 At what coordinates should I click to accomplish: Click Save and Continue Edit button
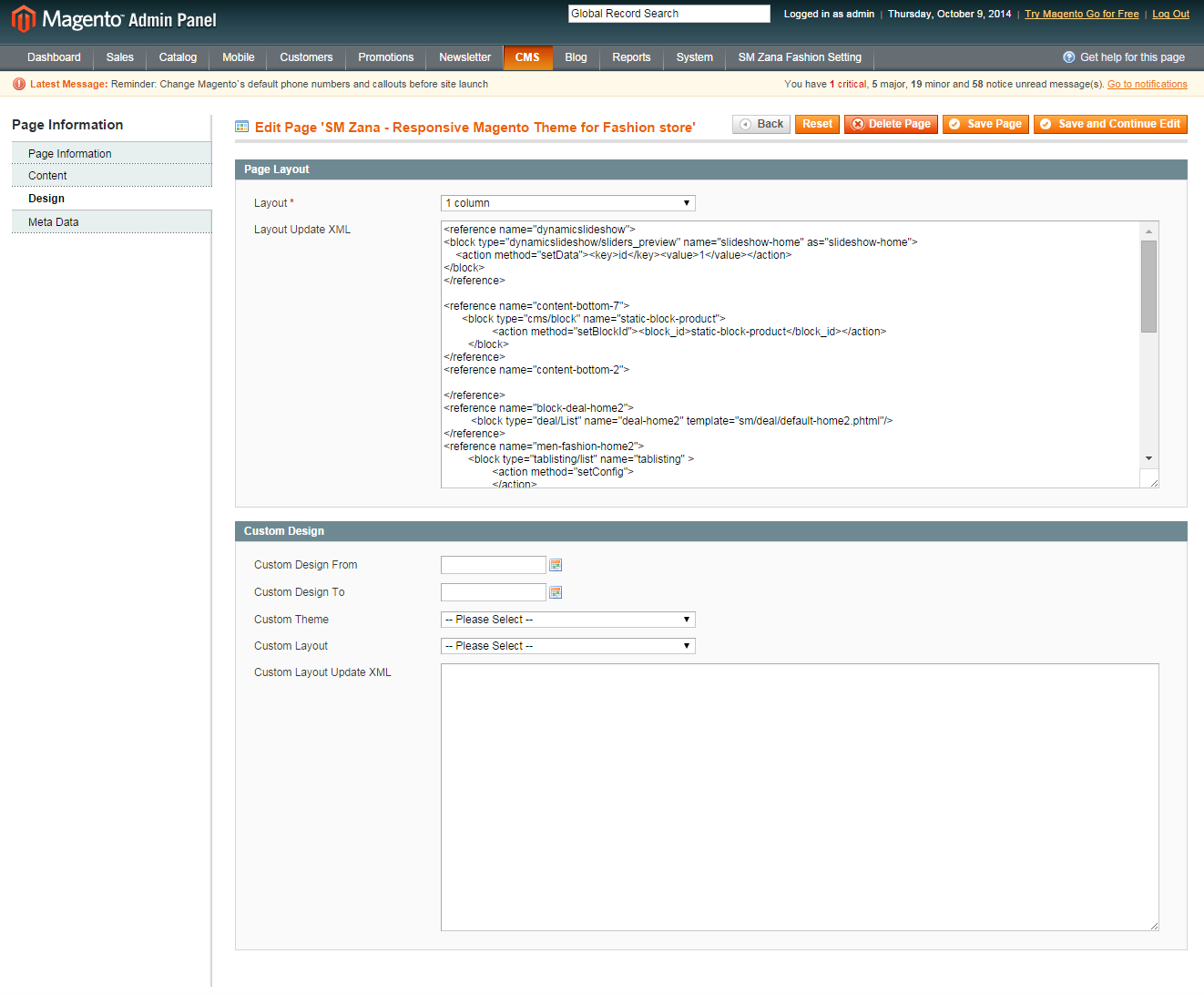pos(1110,124)
